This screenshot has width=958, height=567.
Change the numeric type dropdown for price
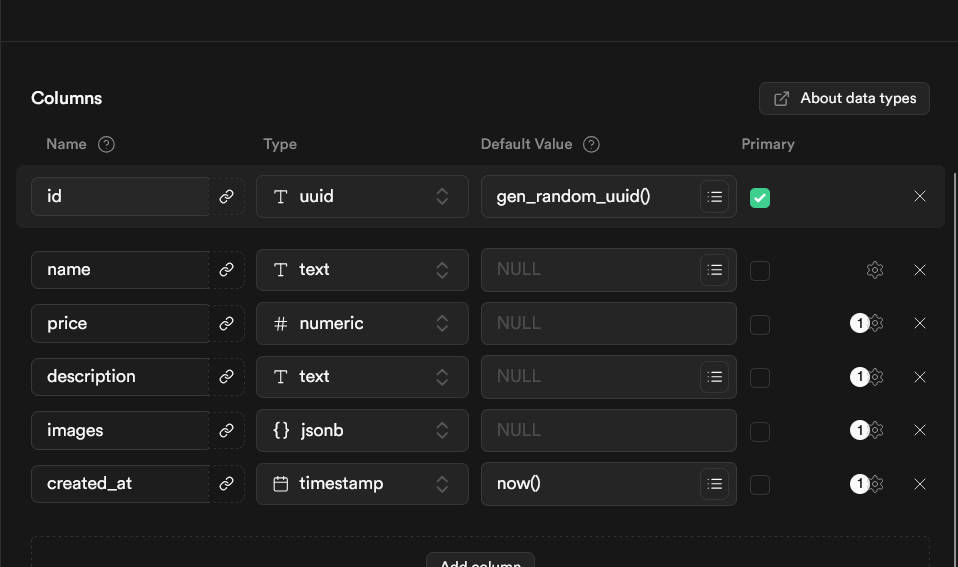[x=362, y=323]
